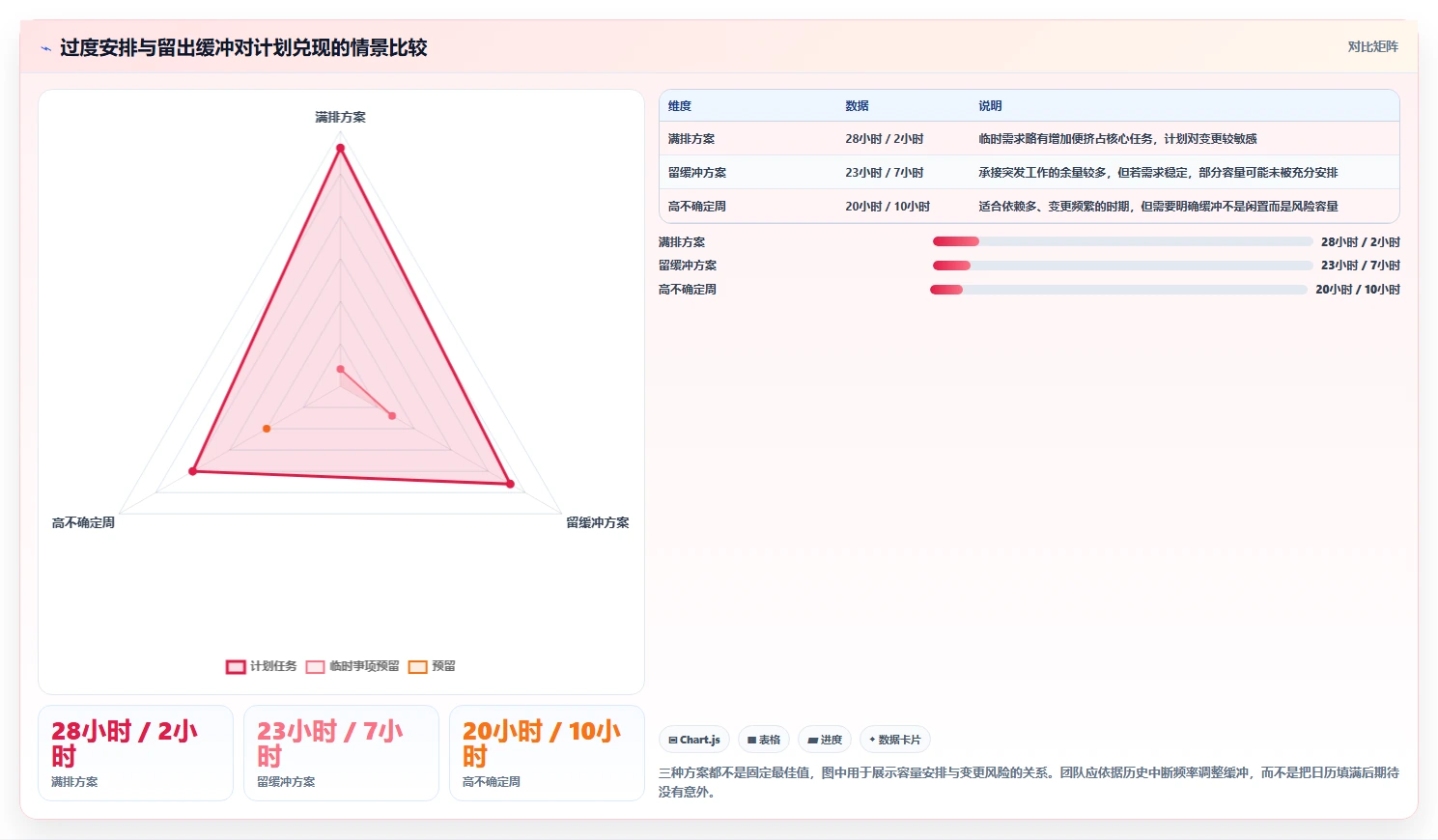Select the 进度 tag
The width and height of the screenshot is (1438, 840).
(x=825, y=740)
